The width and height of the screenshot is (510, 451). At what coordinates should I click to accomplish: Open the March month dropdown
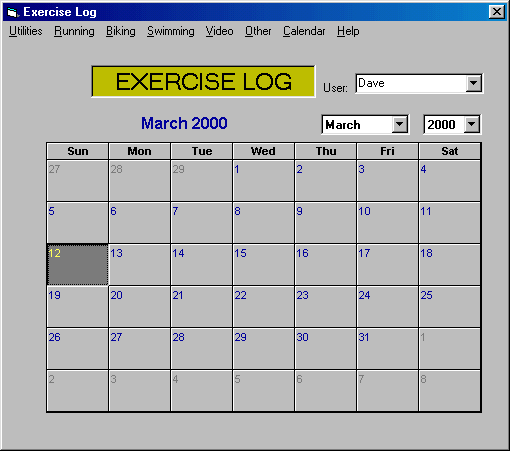click(400, 125)
